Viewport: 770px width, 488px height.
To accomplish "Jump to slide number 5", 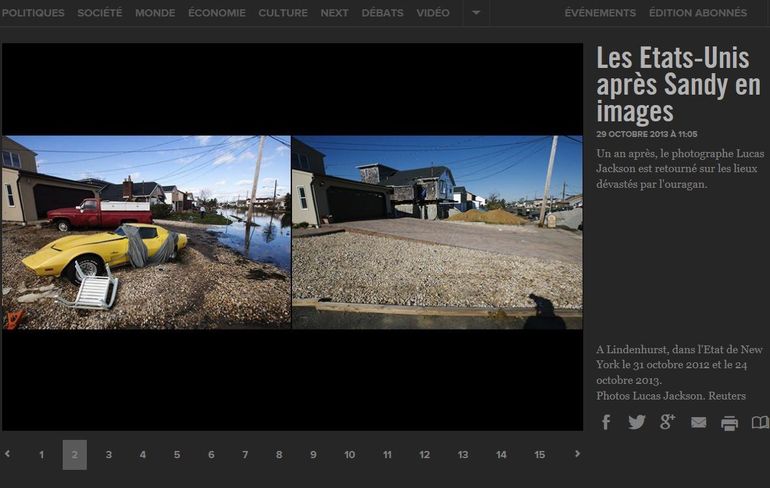I will [x=177, y=455].
